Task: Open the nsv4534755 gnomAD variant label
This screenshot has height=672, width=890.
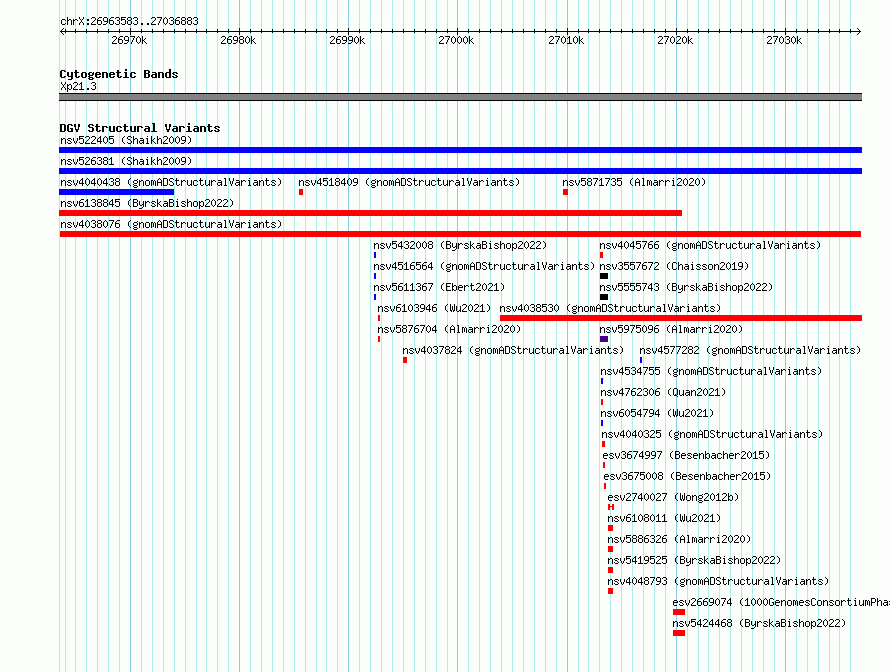Action: coord(711,371)
